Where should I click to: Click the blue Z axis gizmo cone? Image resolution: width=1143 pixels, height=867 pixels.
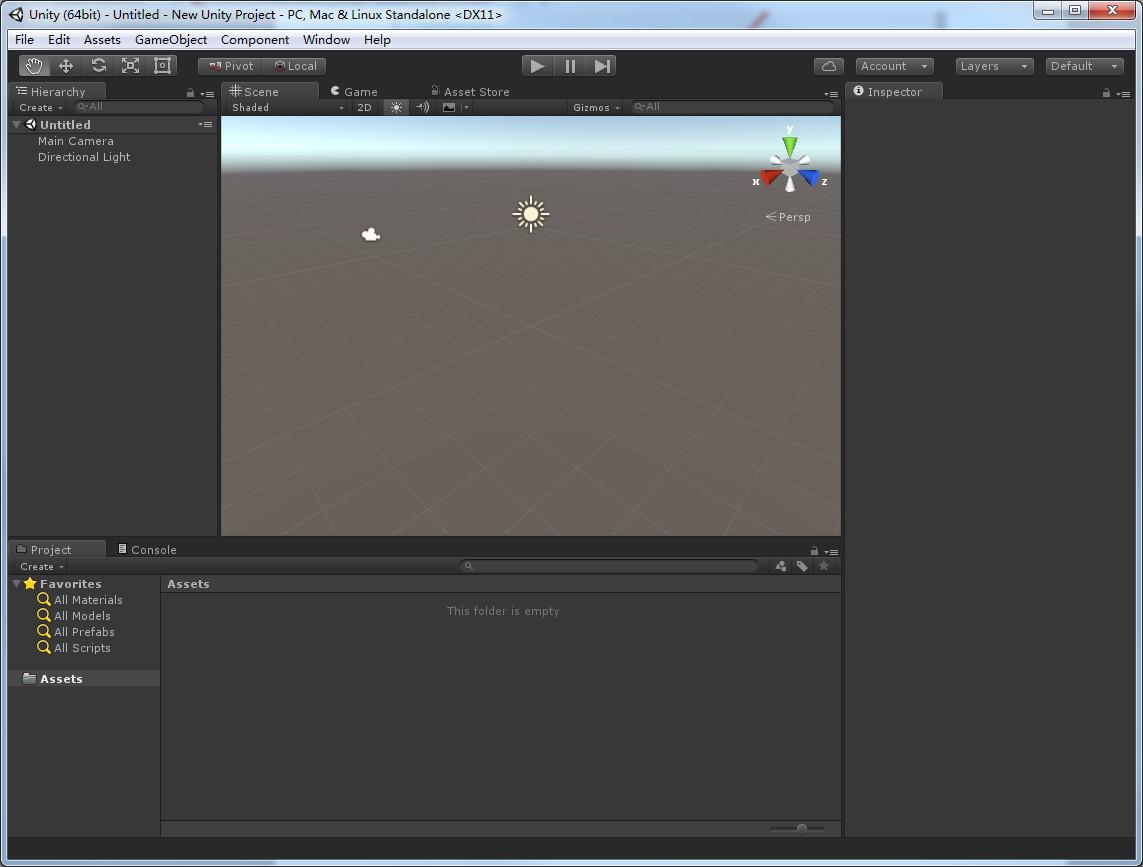[x=809, y=177]
